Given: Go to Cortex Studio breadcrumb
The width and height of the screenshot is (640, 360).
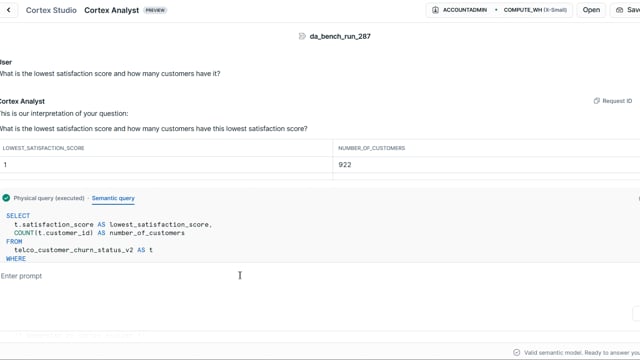Looking at the screenshot, I should click(51, 10).
